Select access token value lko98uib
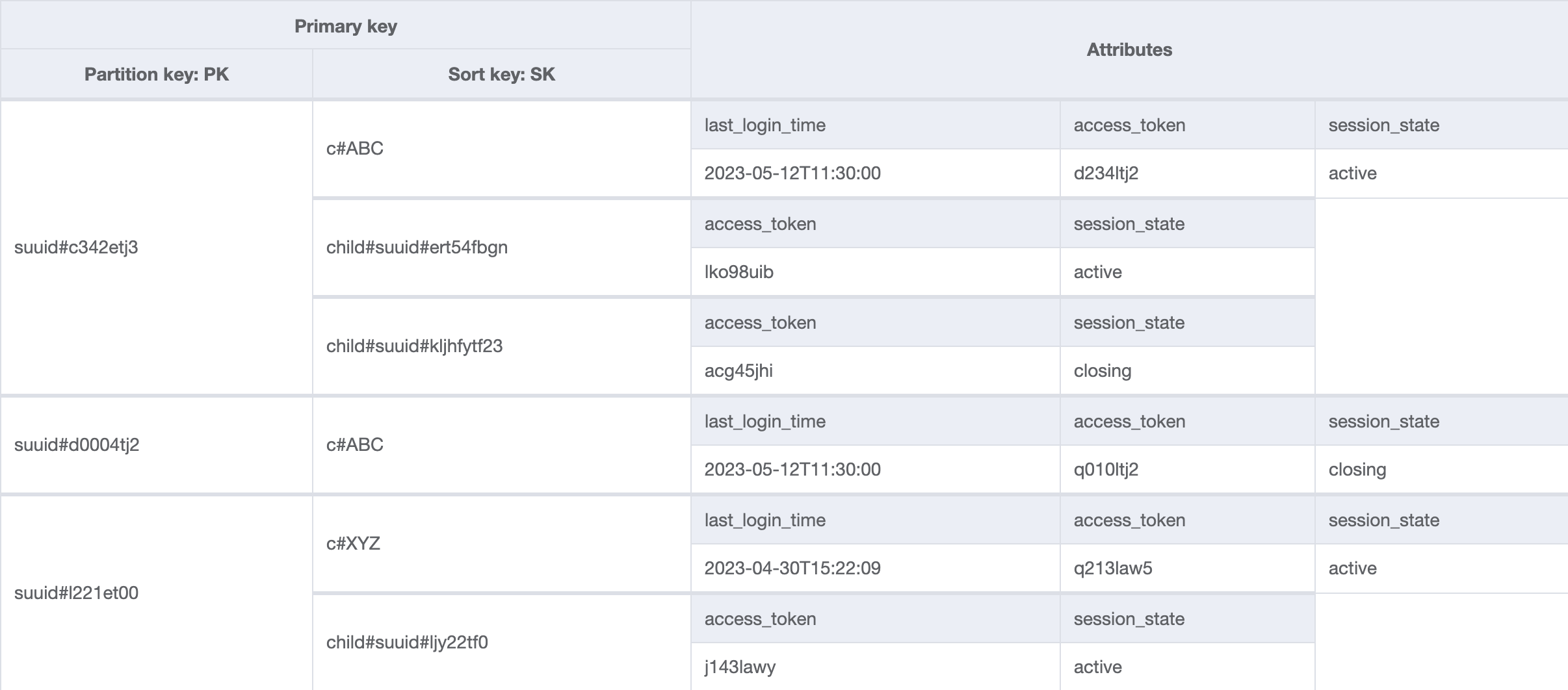This screenshot has width=1568, height=690. pyautogui.click(x=738, y=272)
